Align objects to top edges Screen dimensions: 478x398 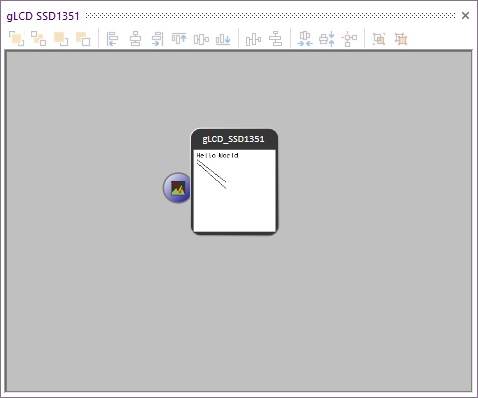coord(179,39)
